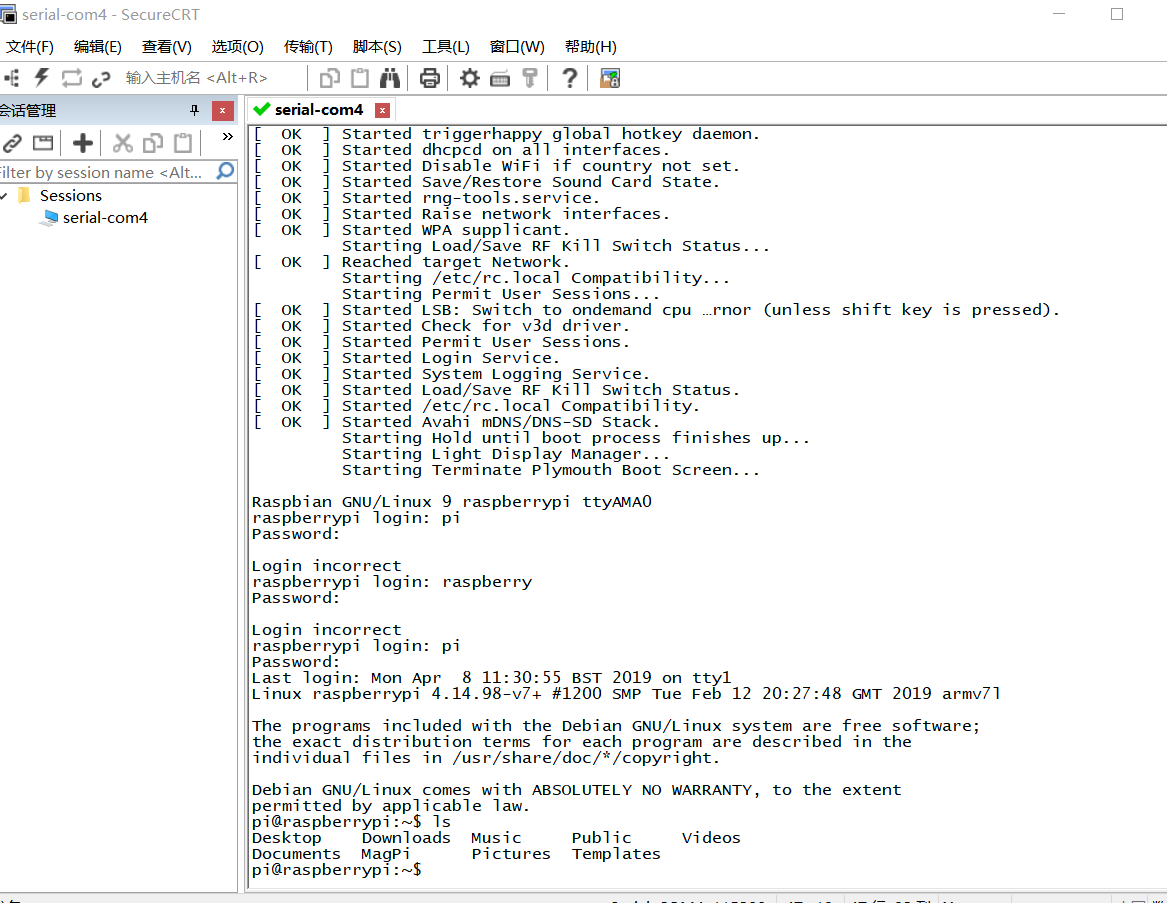Click the 'Videos' directory name in ls output
The image size is (1167, 903).
[x=711, y=838]
